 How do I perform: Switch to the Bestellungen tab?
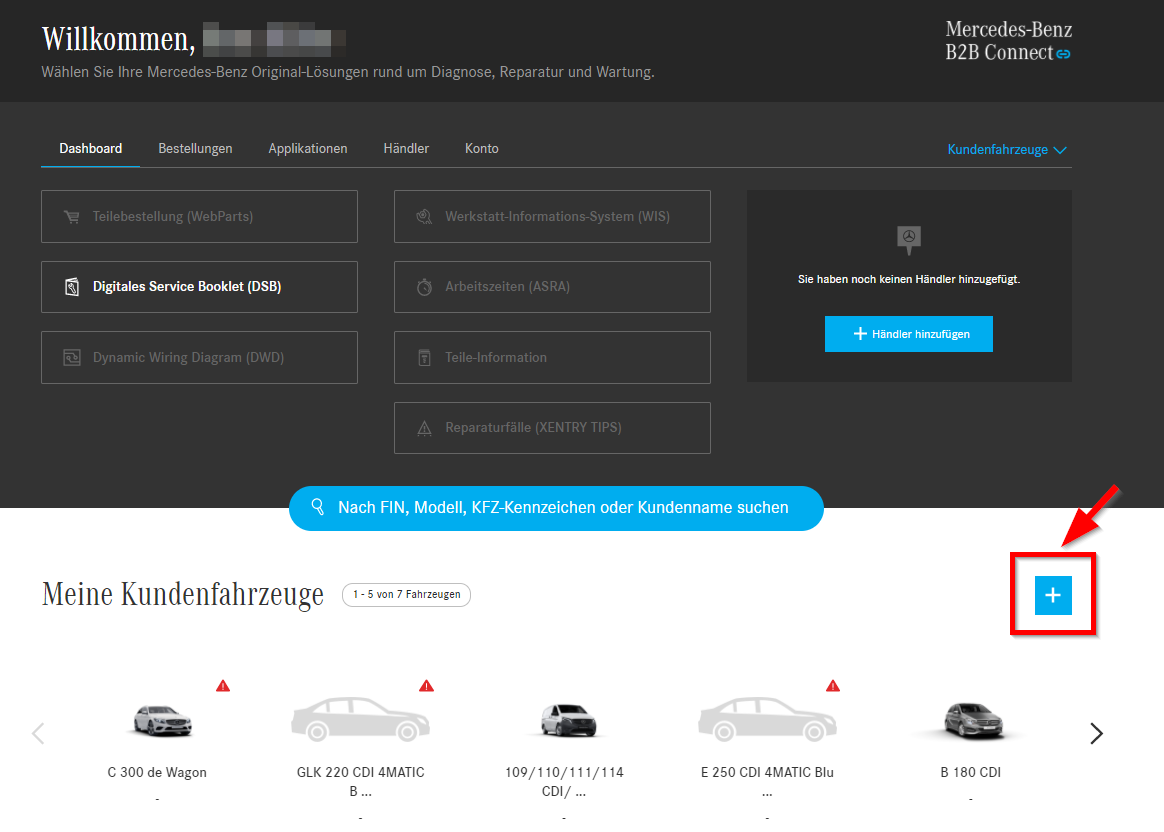coord(195,149)
